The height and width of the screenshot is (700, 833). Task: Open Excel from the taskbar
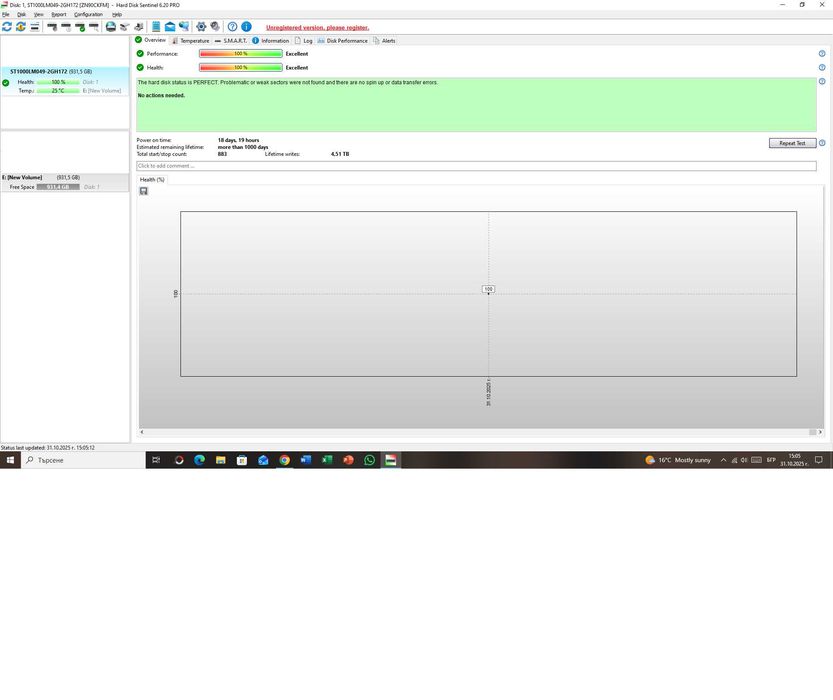327,460
